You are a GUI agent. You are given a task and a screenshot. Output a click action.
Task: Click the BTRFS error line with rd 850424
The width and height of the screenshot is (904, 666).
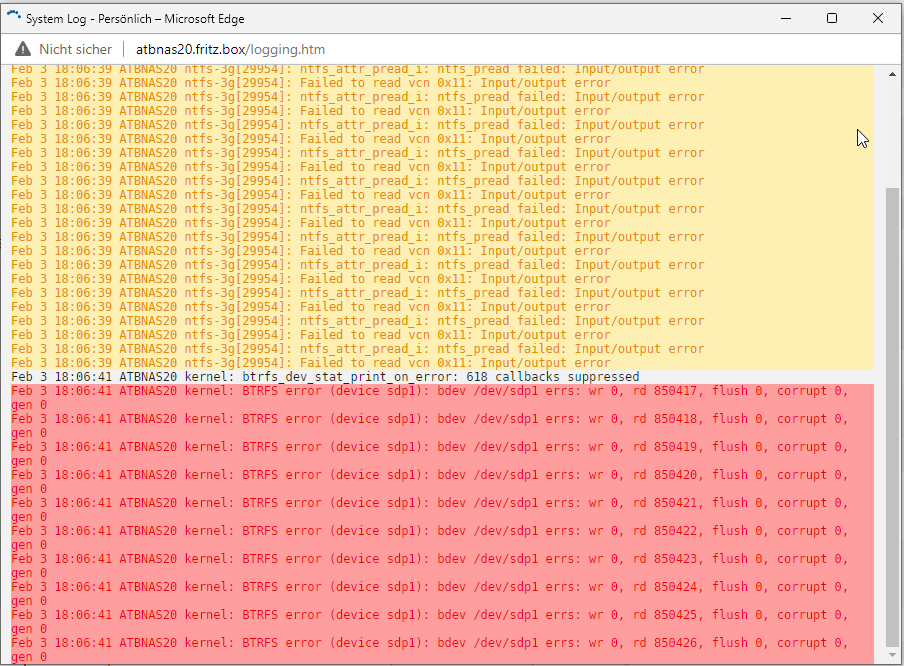coord(442,593)
